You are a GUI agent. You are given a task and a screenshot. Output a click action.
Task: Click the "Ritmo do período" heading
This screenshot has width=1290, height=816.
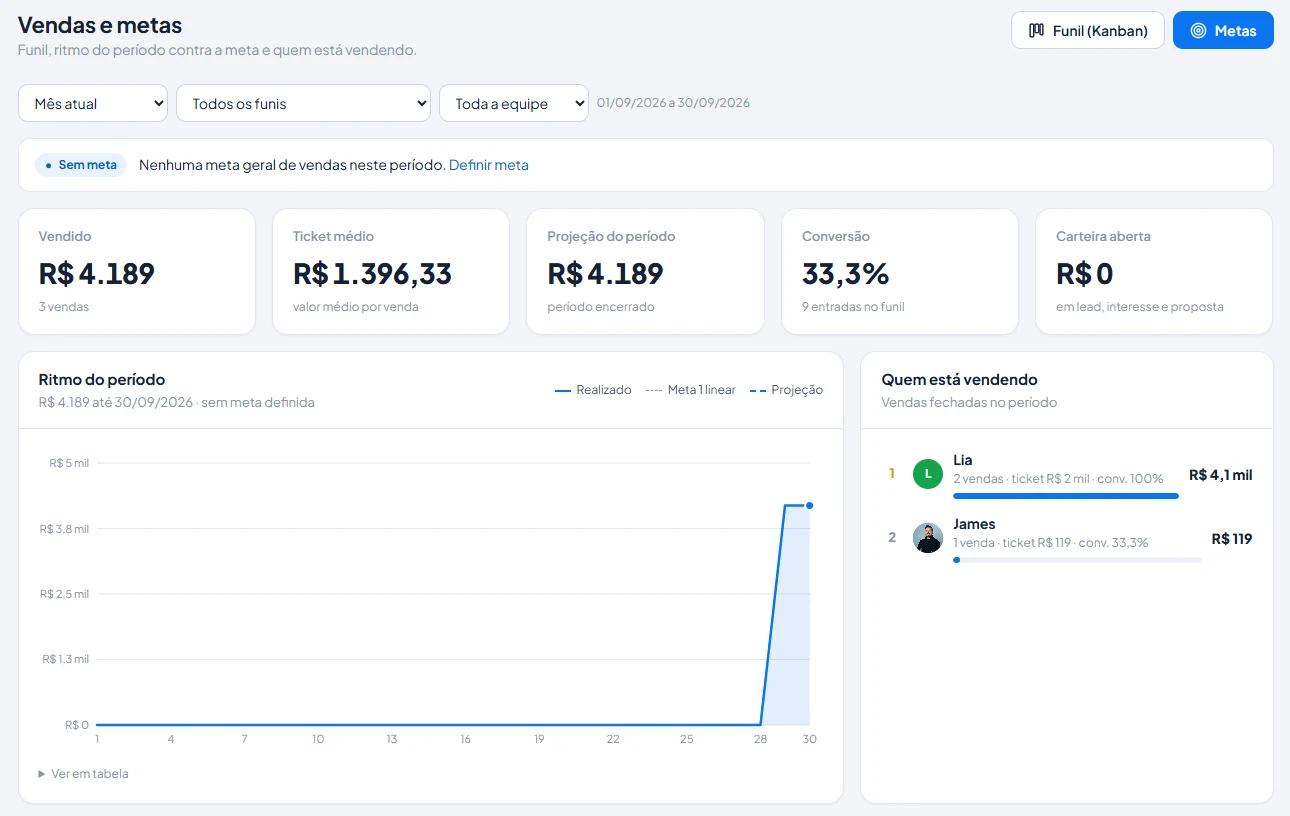coord(102,380)
